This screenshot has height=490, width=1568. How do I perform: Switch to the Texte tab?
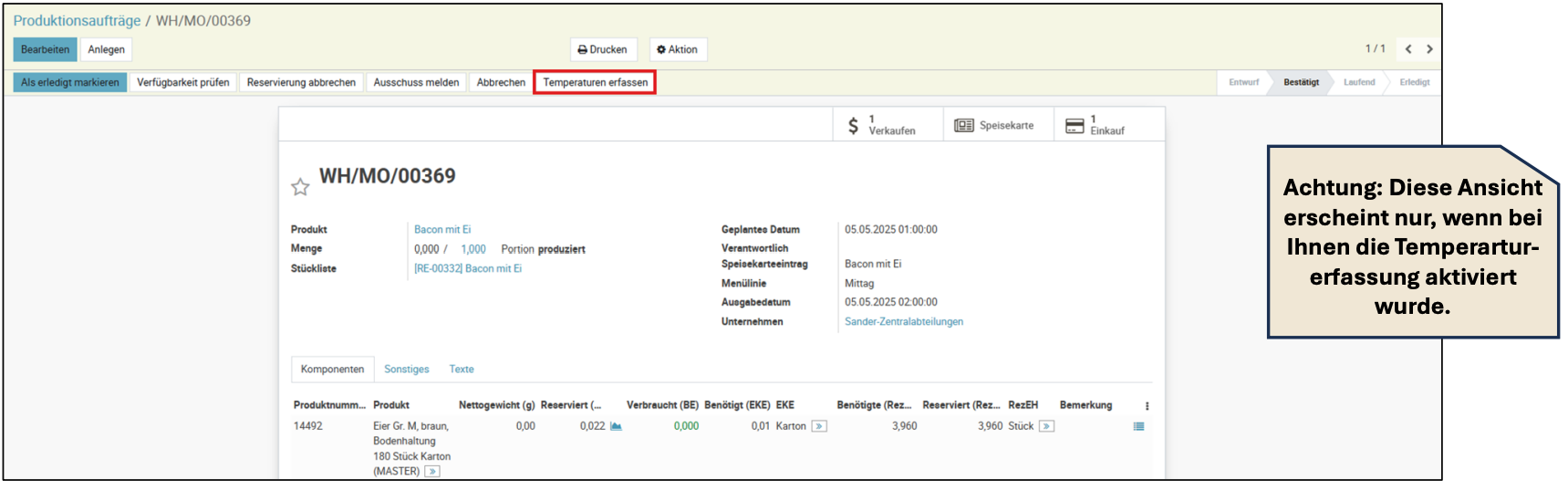pos(461,370)
